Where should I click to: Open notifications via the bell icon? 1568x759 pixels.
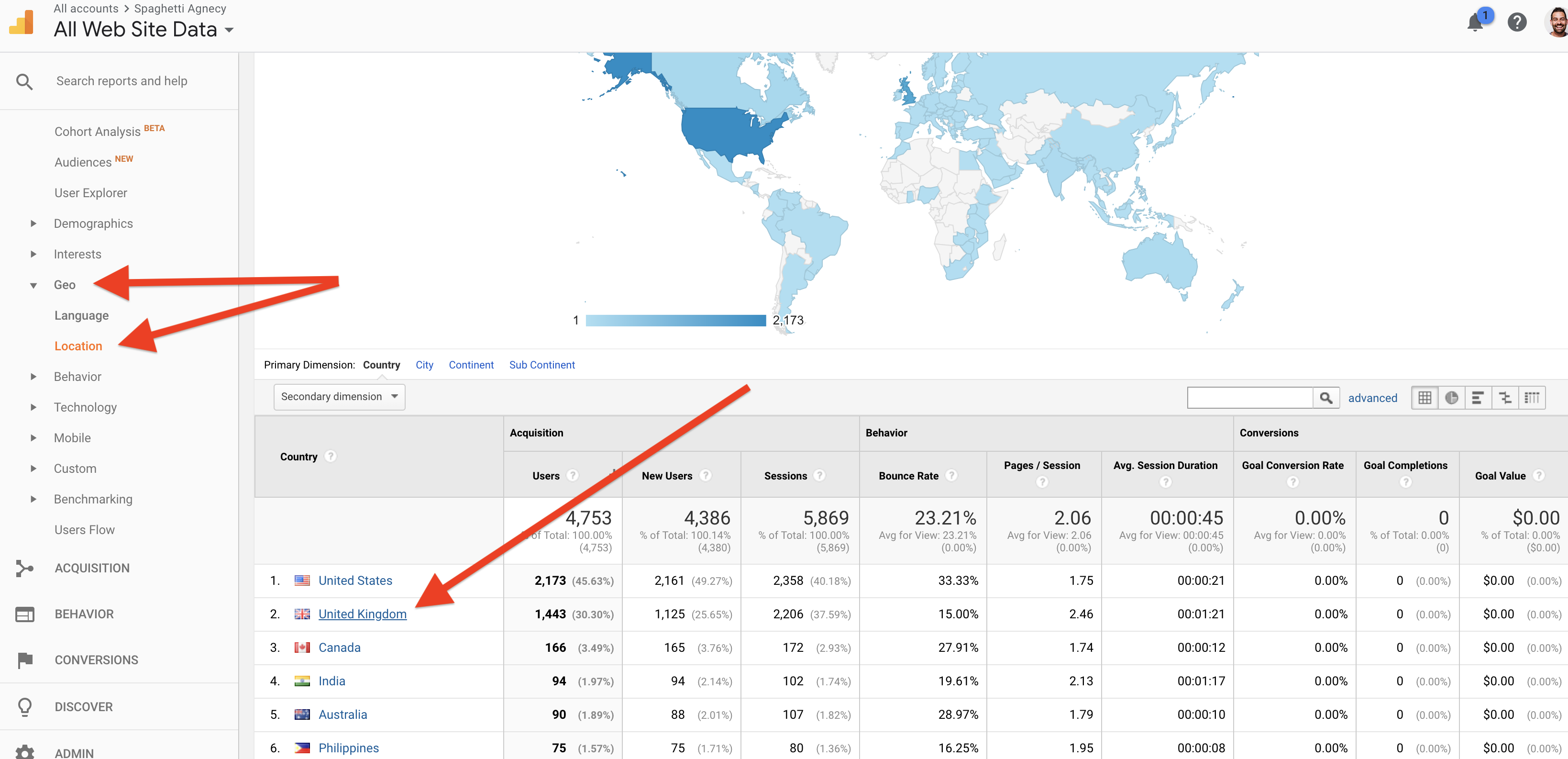[1476, 22]
